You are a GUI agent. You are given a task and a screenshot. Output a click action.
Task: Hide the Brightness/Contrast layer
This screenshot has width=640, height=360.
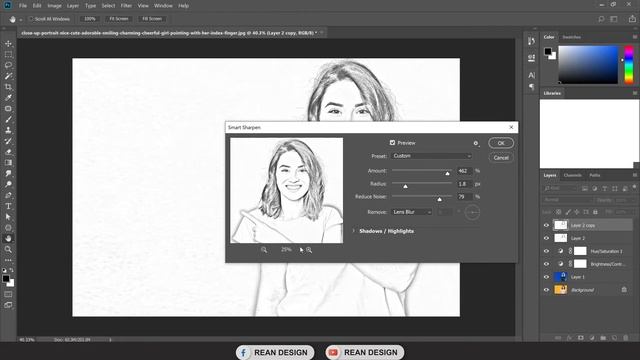pyautogui.click(x=547, y=264)
